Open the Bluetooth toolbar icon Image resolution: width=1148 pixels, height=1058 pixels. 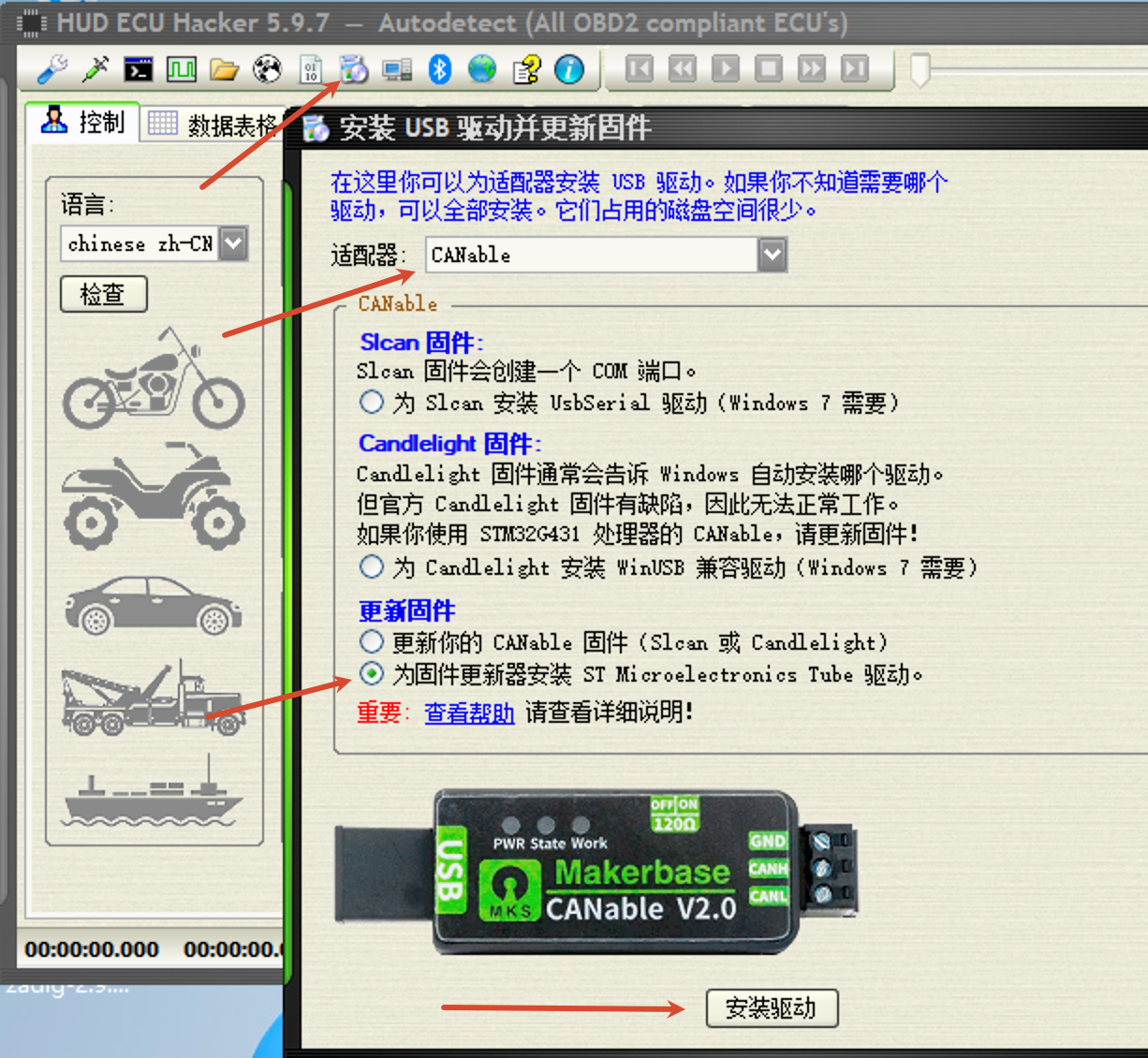439,68
